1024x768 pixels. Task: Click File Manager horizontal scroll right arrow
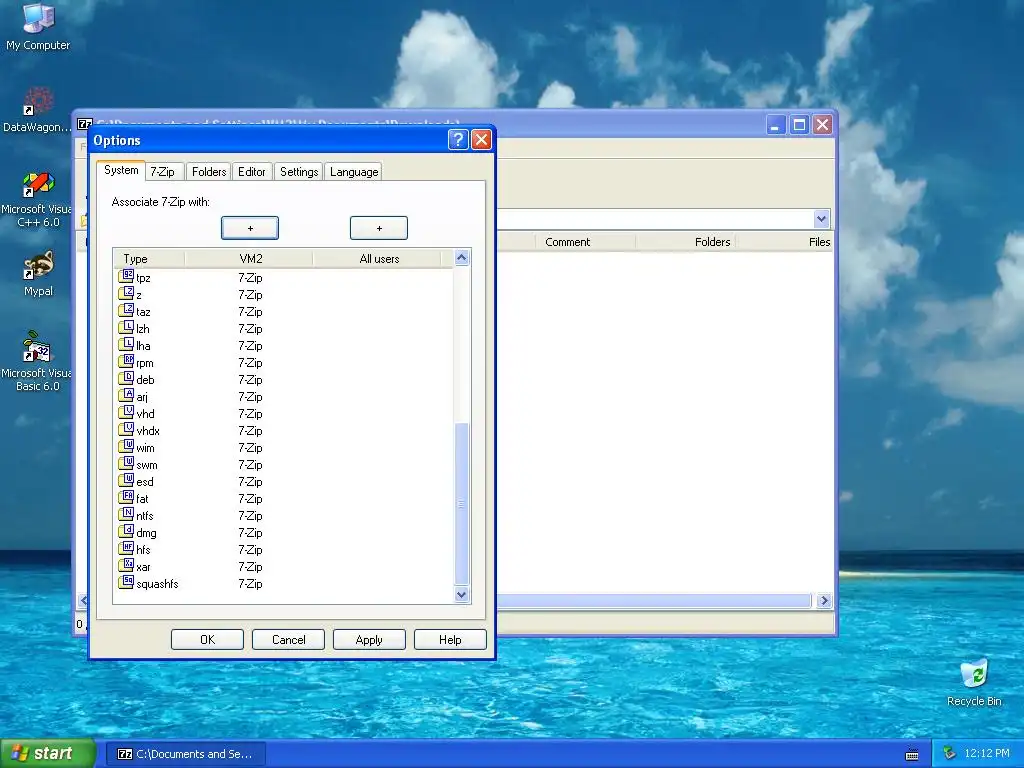click(824, 600)
